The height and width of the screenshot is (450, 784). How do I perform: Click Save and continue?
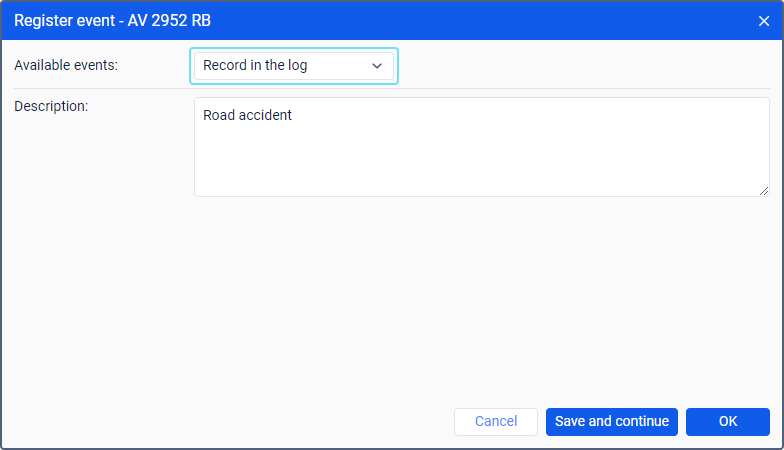point(612,422)
